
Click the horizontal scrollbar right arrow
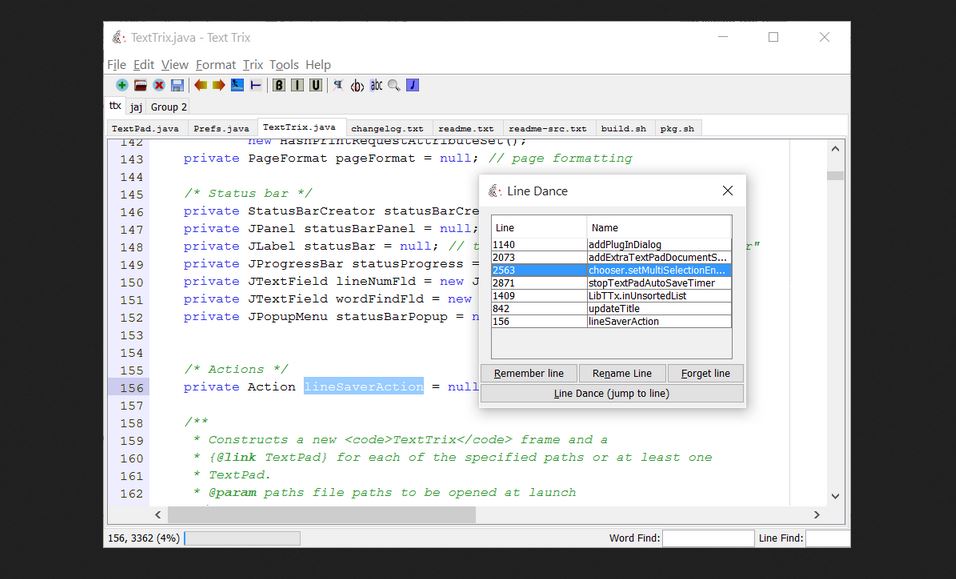(x=817, y=515)
